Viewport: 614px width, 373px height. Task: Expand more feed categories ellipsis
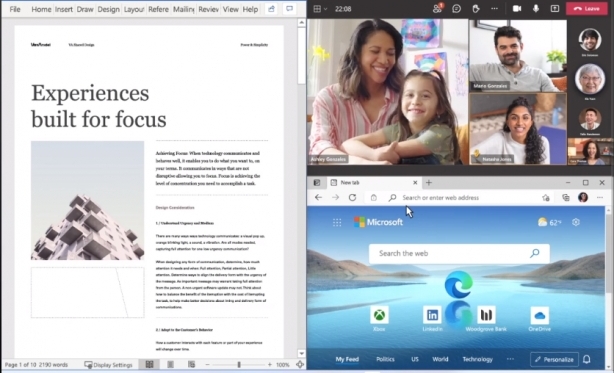click(x=510, y=359)
